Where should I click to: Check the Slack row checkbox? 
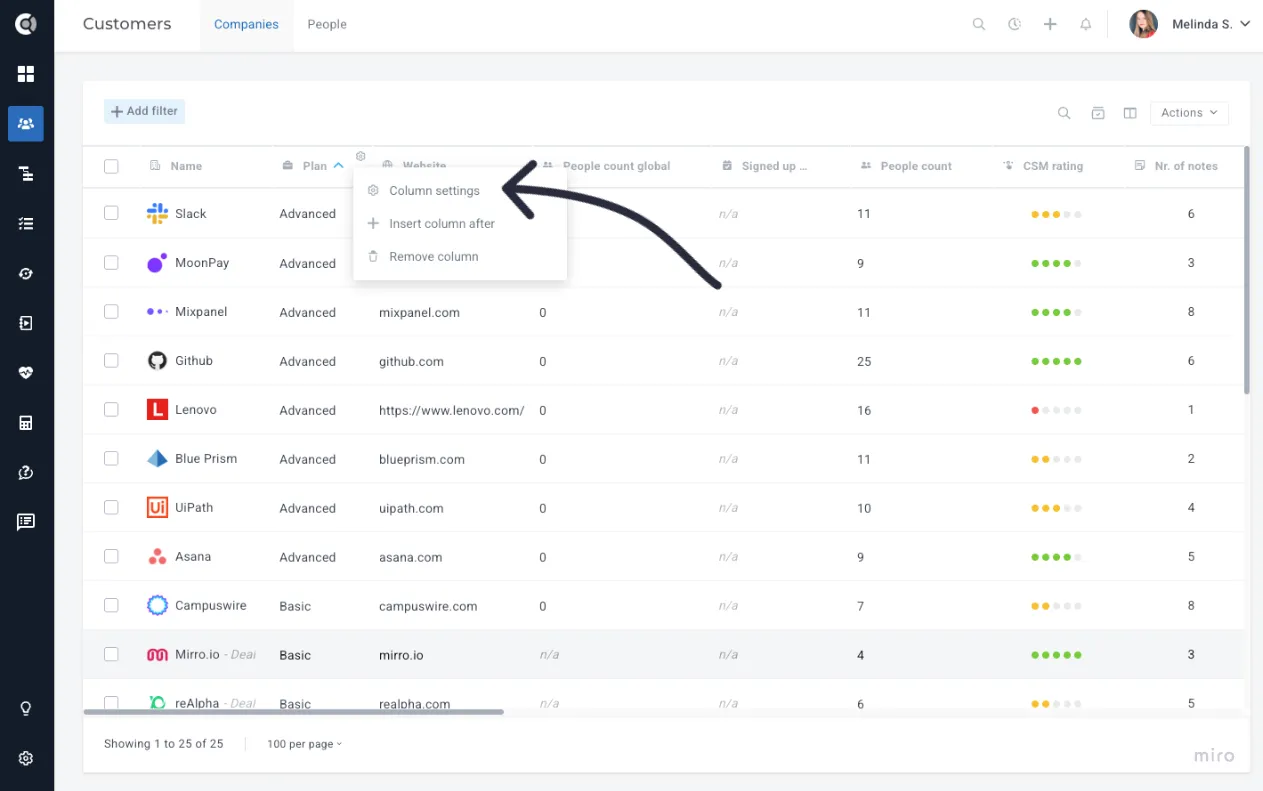pyautogui.click(x=111, y=213)
